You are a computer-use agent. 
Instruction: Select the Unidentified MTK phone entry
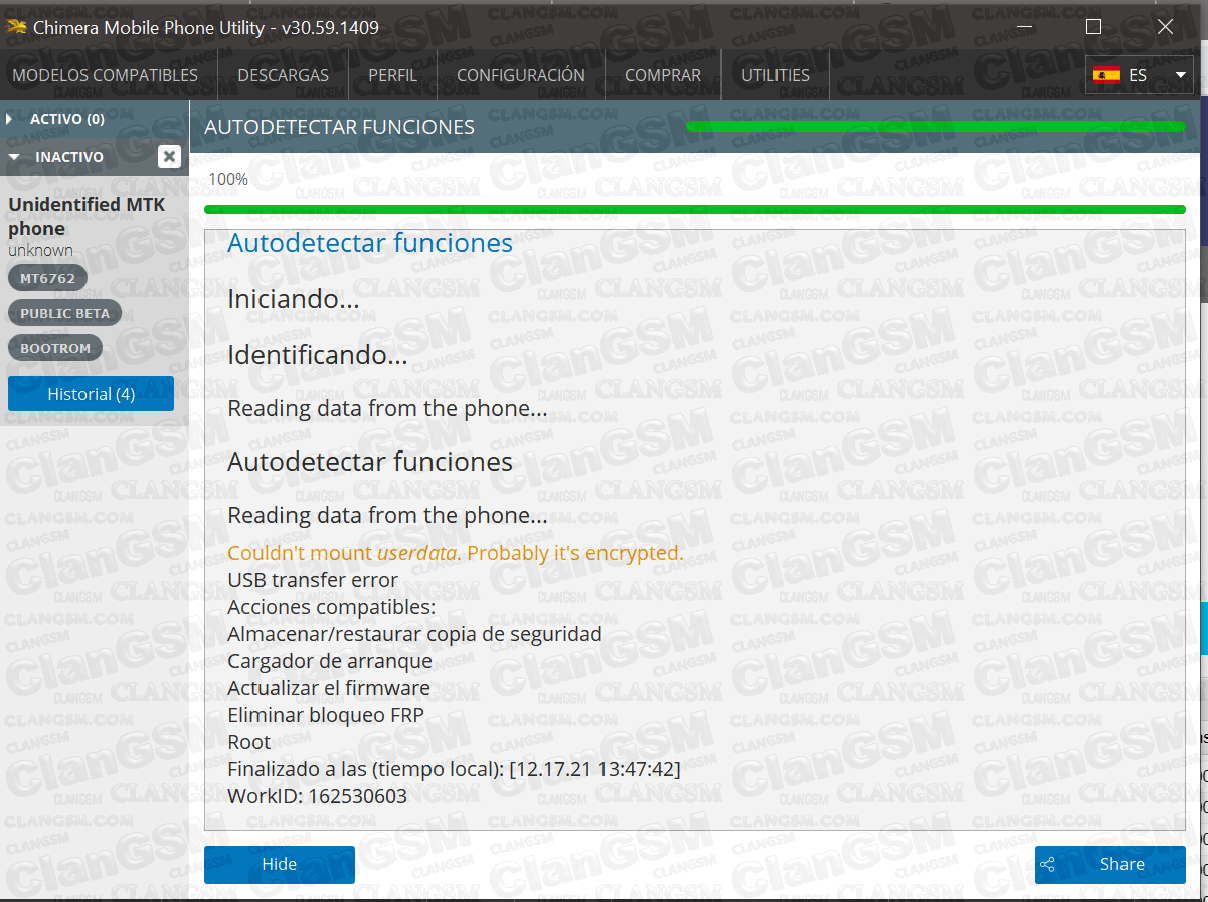pos(87,216)
